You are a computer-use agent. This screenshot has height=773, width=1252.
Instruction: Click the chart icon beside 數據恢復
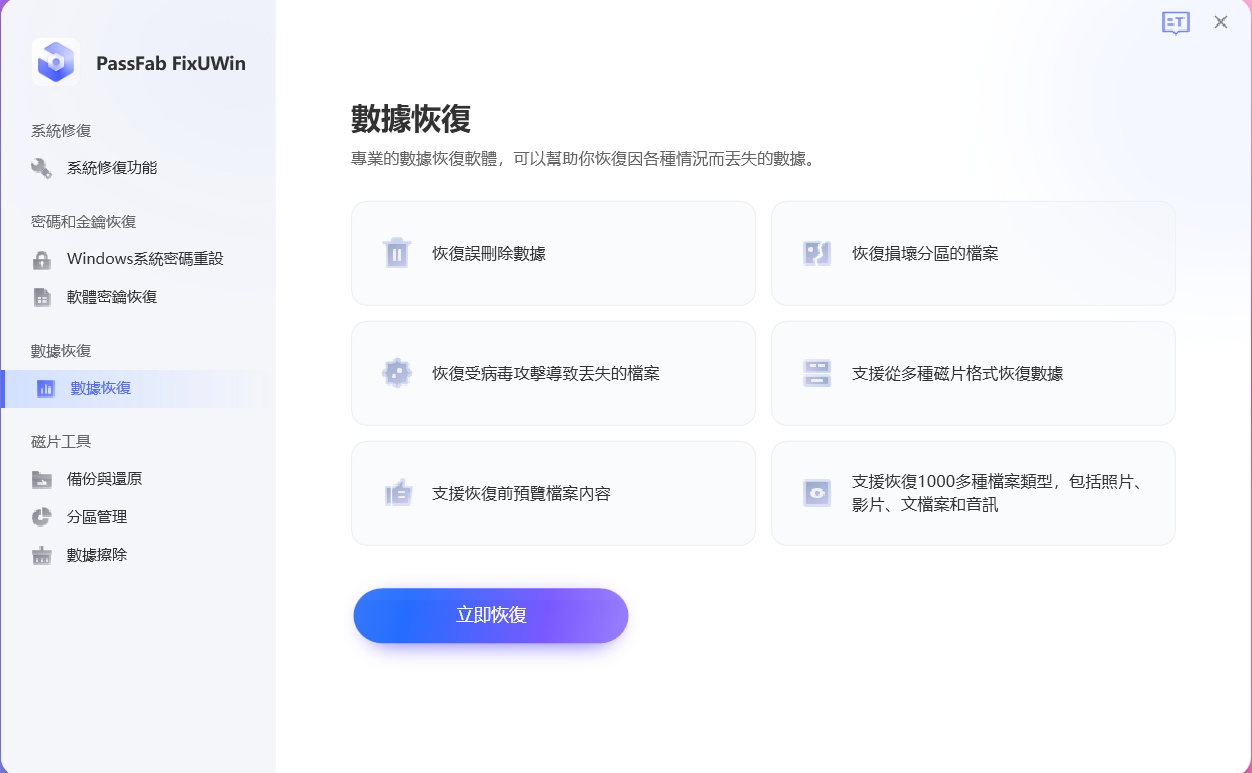(x=45, y=388)
